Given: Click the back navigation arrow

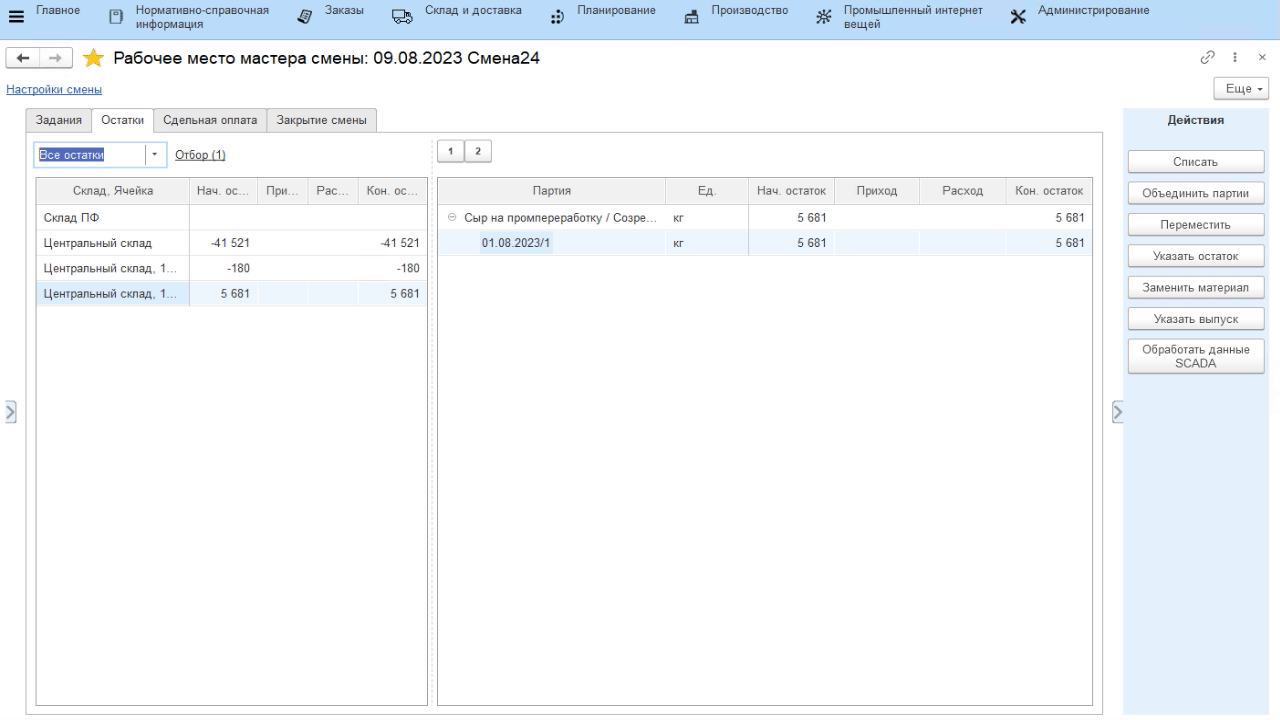Looking at the screenshot, I should (23, 59).
